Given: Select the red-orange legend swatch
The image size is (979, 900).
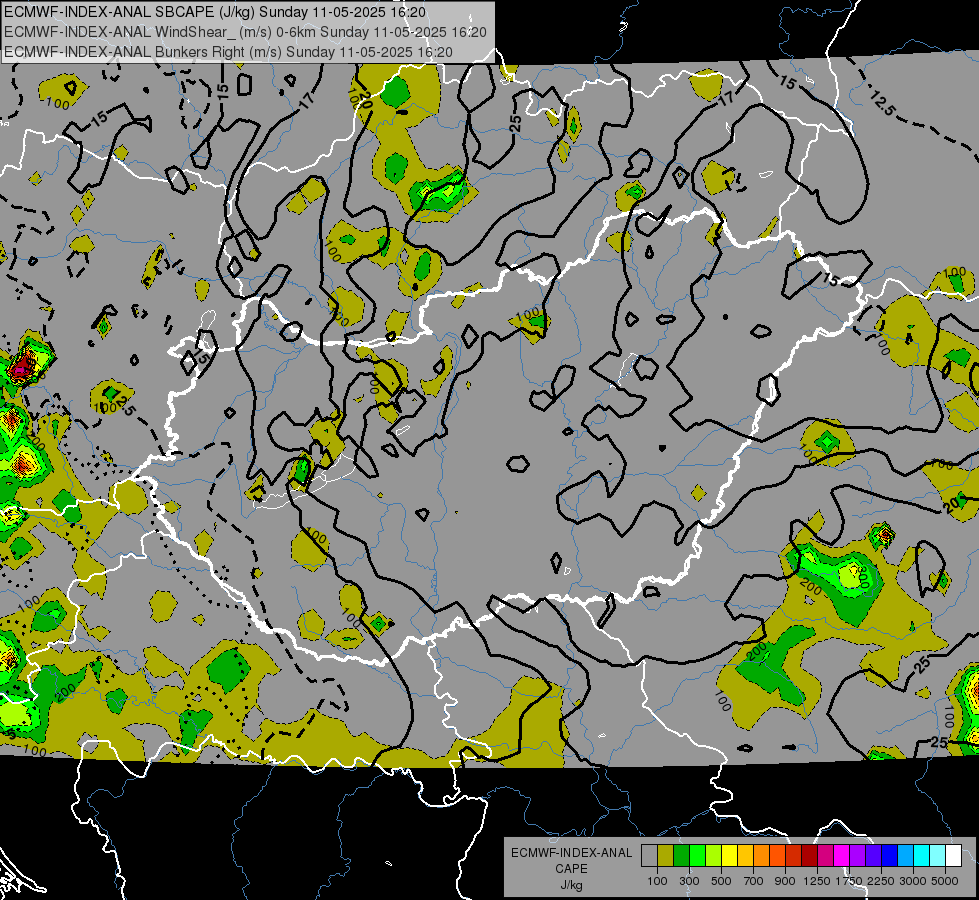Looking at the screenshot, I should point(777,856).
